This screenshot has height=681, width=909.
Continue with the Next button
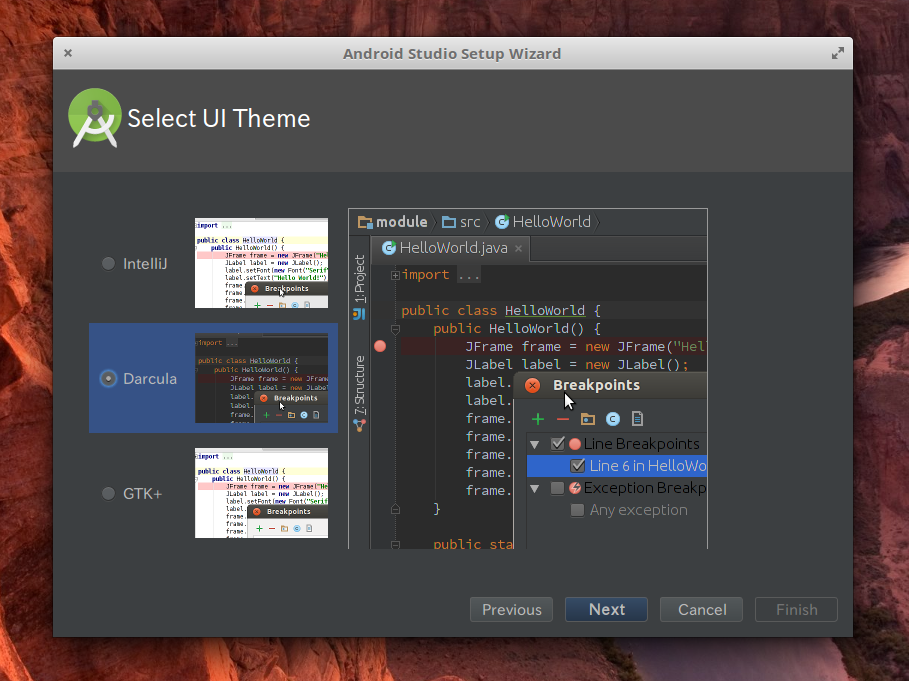[x=606, y=609]
